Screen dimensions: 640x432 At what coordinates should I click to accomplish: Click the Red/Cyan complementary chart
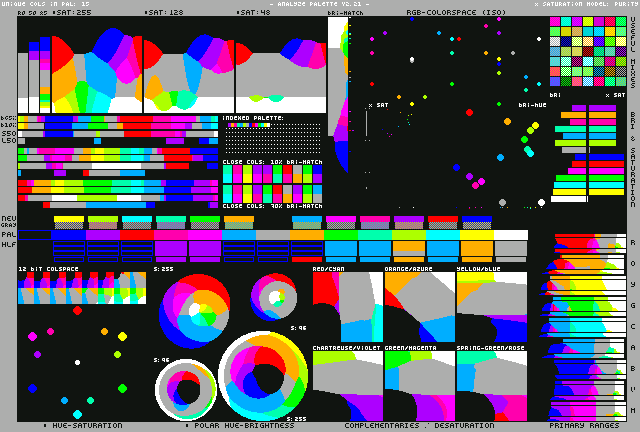[x=347, y=307]
